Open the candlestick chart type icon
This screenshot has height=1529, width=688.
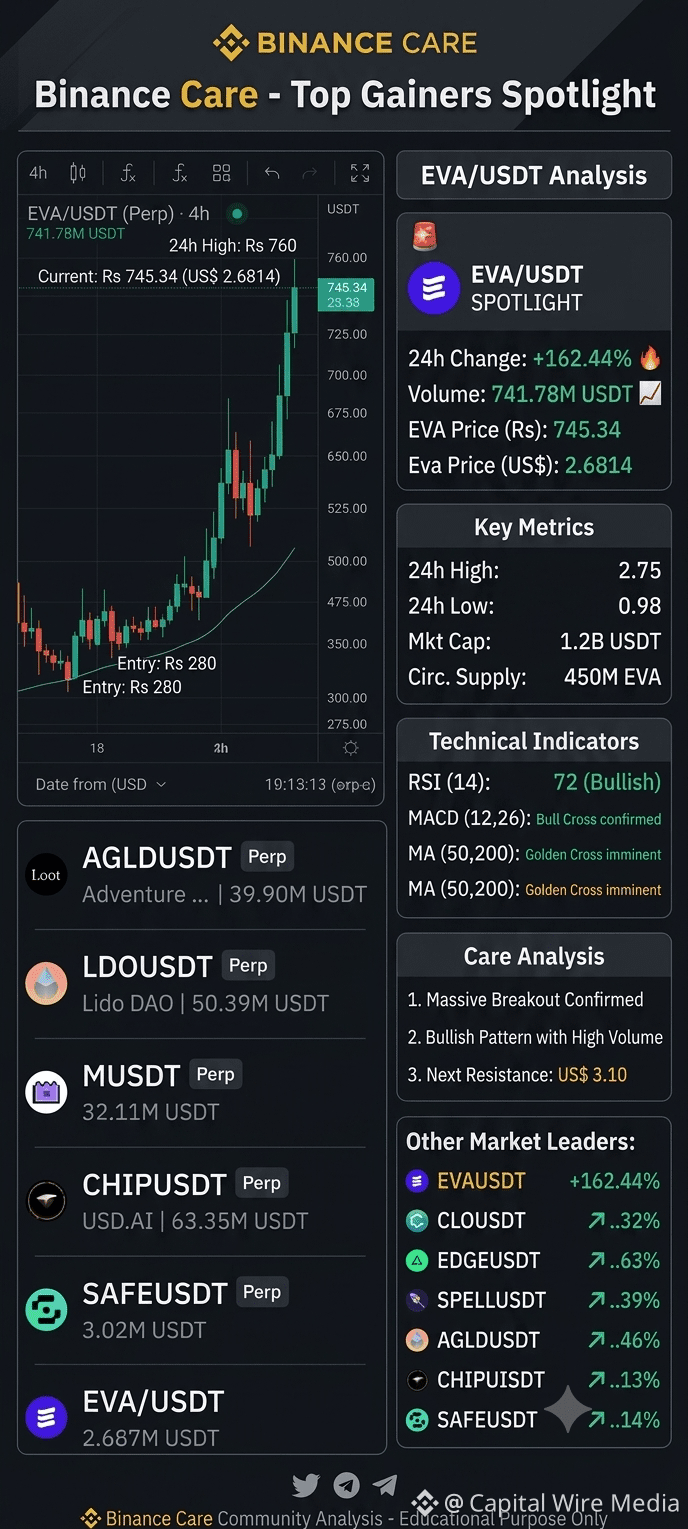78,173
